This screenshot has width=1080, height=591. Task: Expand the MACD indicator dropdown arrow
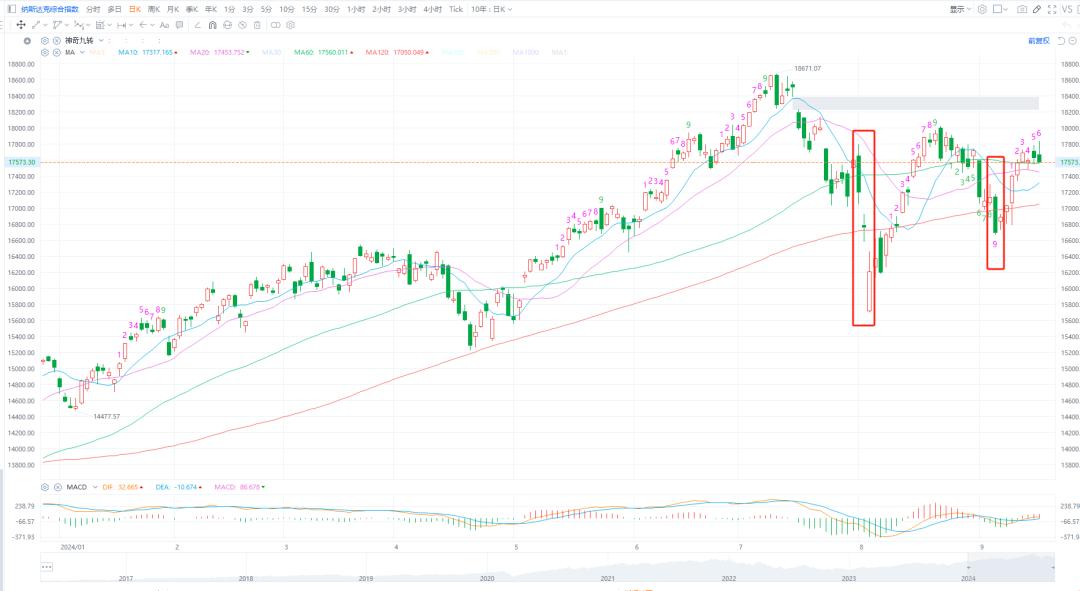93,487
